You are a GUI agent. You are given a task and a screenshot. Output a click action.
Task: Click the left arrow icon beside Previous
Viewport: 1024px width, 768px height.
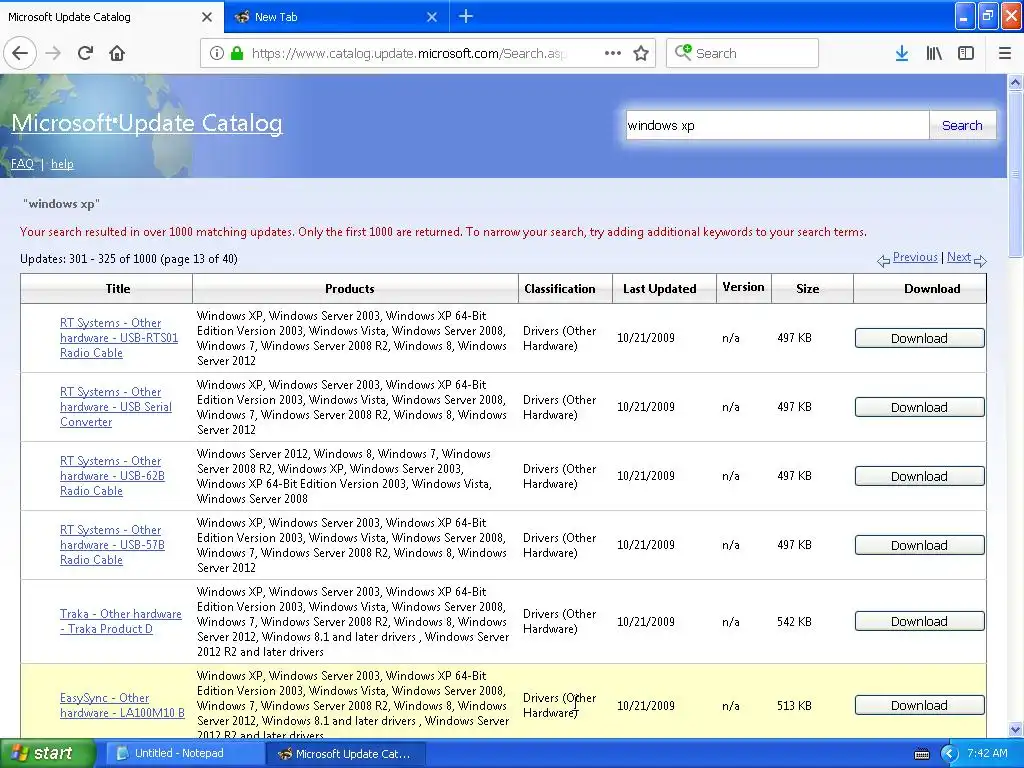pyautogui.click(x=884, y=261)
